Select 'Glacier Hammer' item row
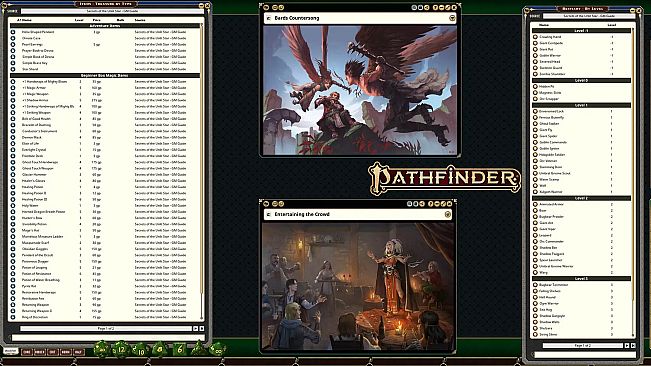The width and height of the screenshot is (651, 366). (x=105, y=175)
